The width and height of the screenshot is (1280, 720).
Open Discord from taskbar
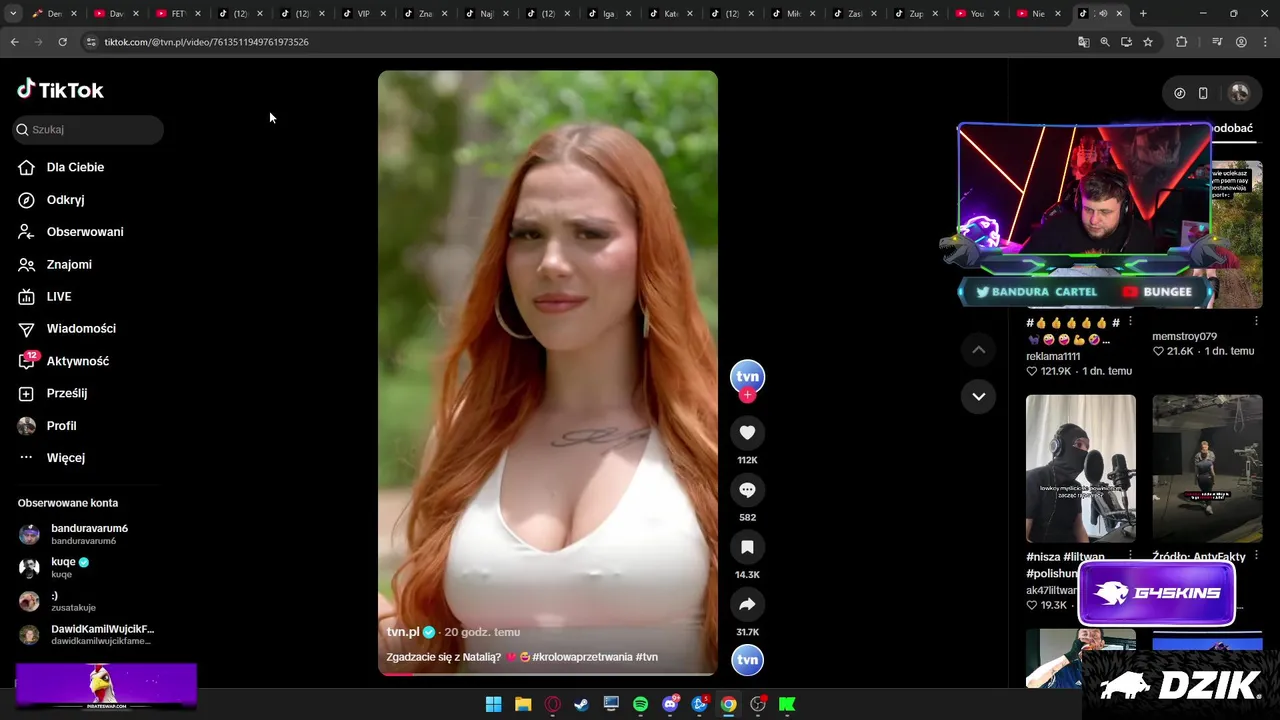pyautogui.click(x=670, y=704)
